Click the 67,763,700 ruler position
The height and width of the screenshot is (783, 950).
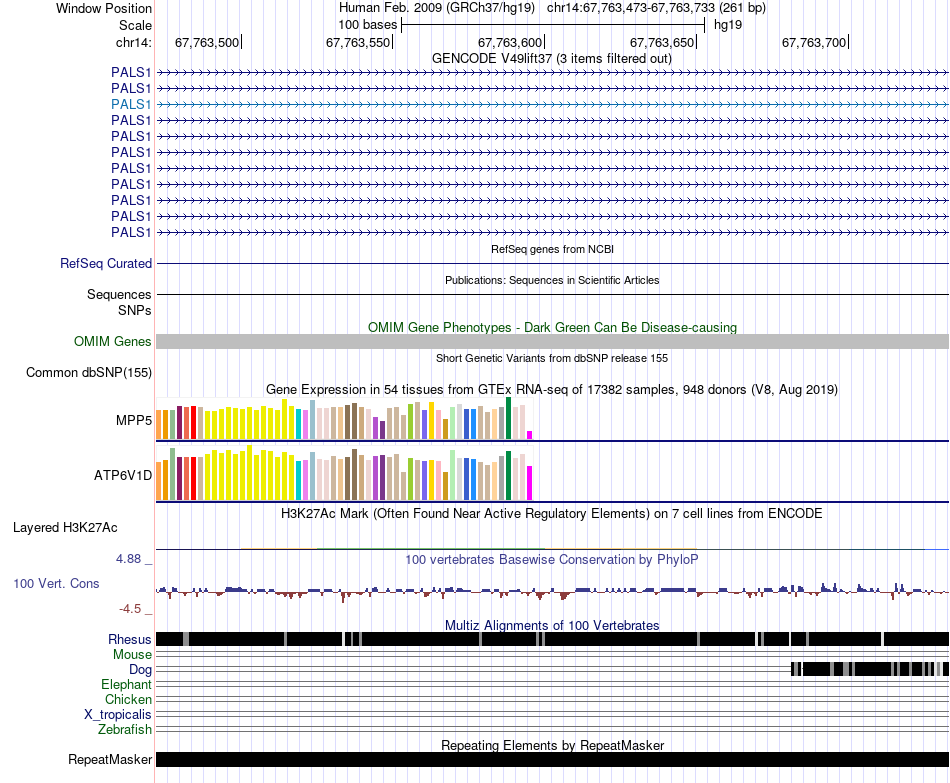pos(815,42)
